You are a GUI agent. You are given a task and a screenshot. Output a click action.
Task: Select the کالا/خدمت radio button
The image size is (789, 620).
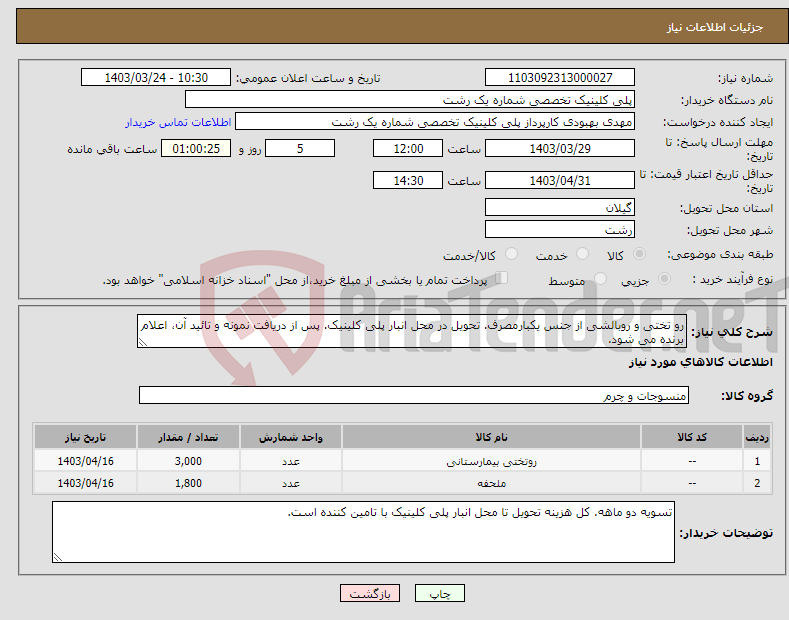click(x=511, y=254)
